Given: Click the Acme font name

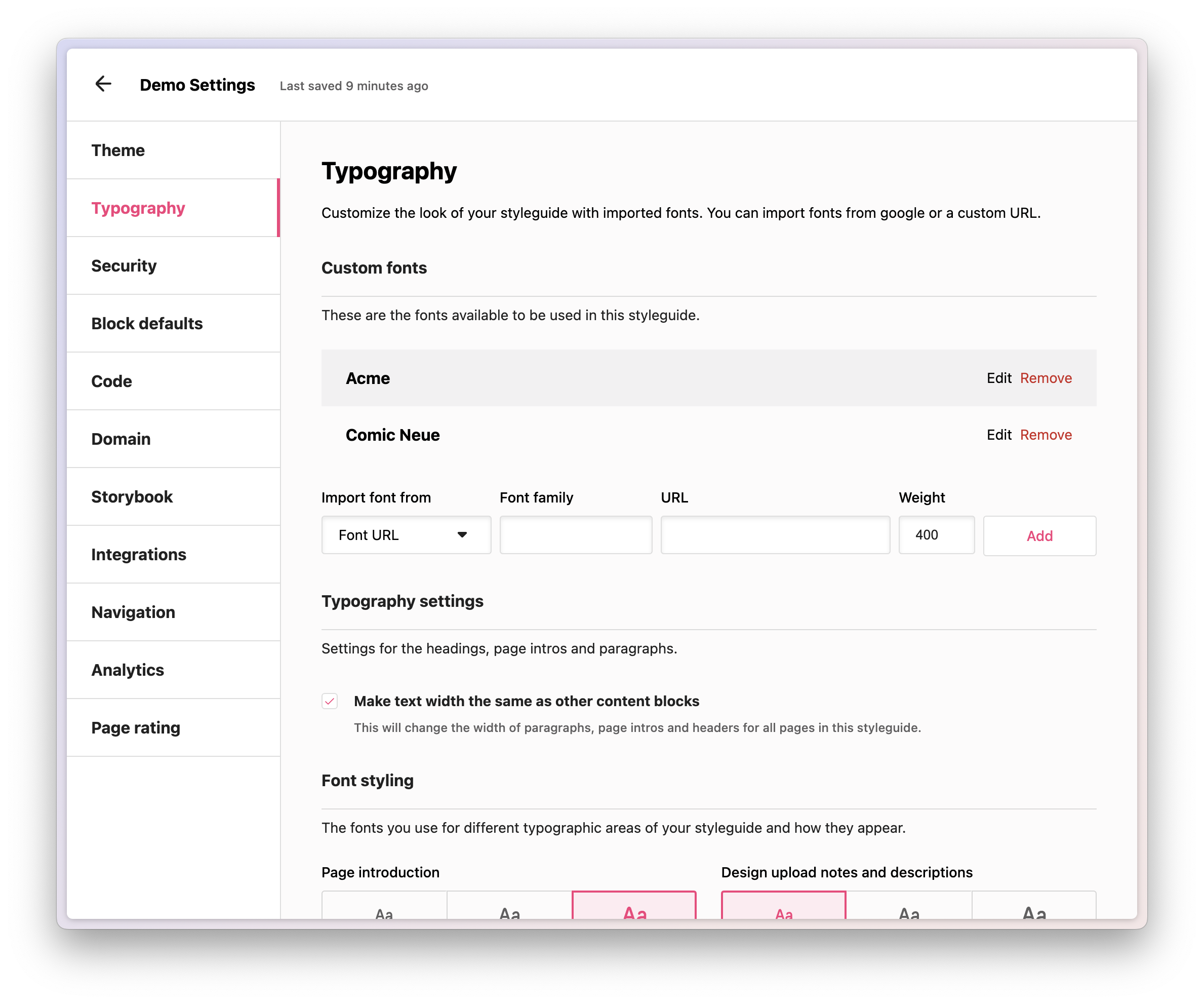Looking at the screenshot, I should point(368,378).
